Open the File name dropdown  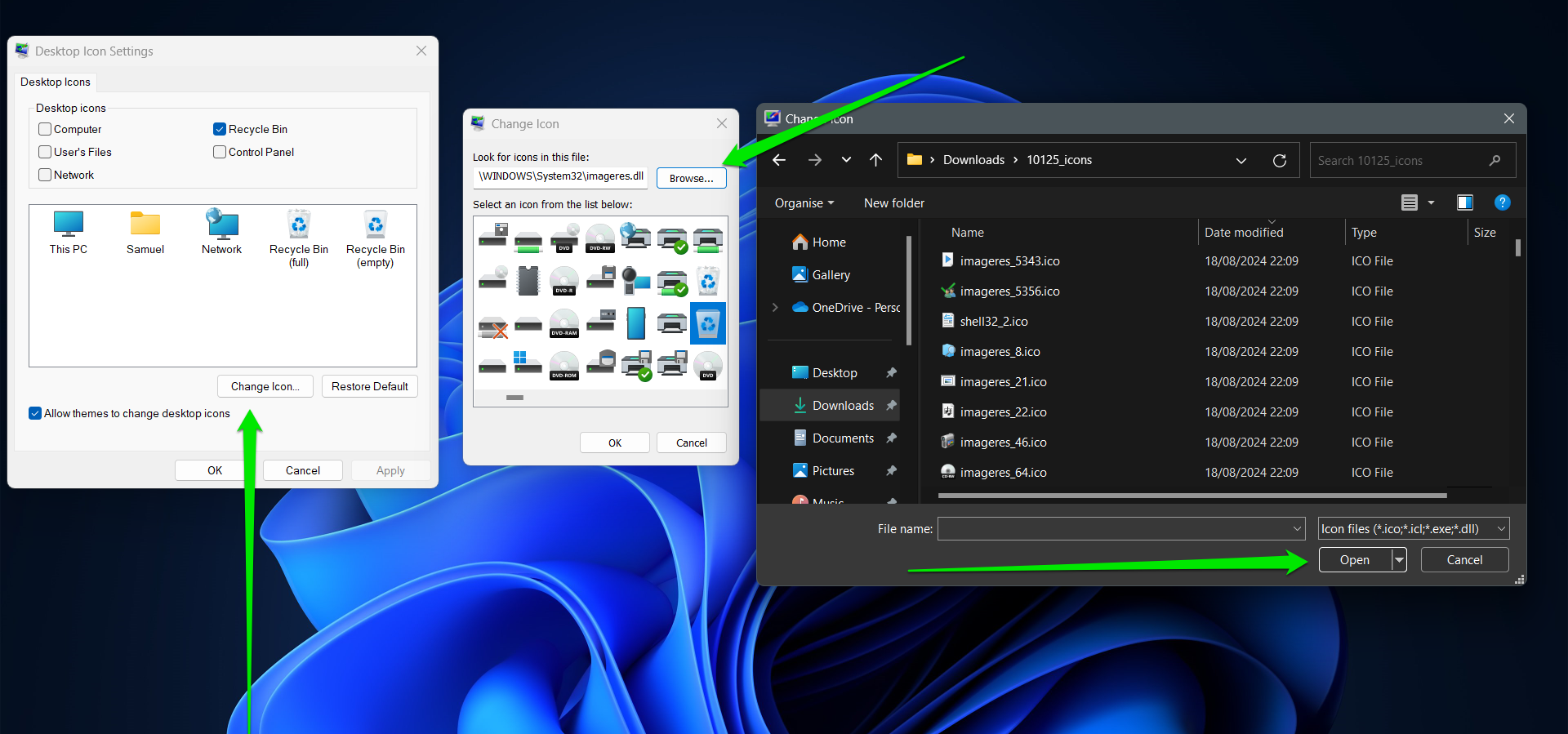[x=1298, y=529]
